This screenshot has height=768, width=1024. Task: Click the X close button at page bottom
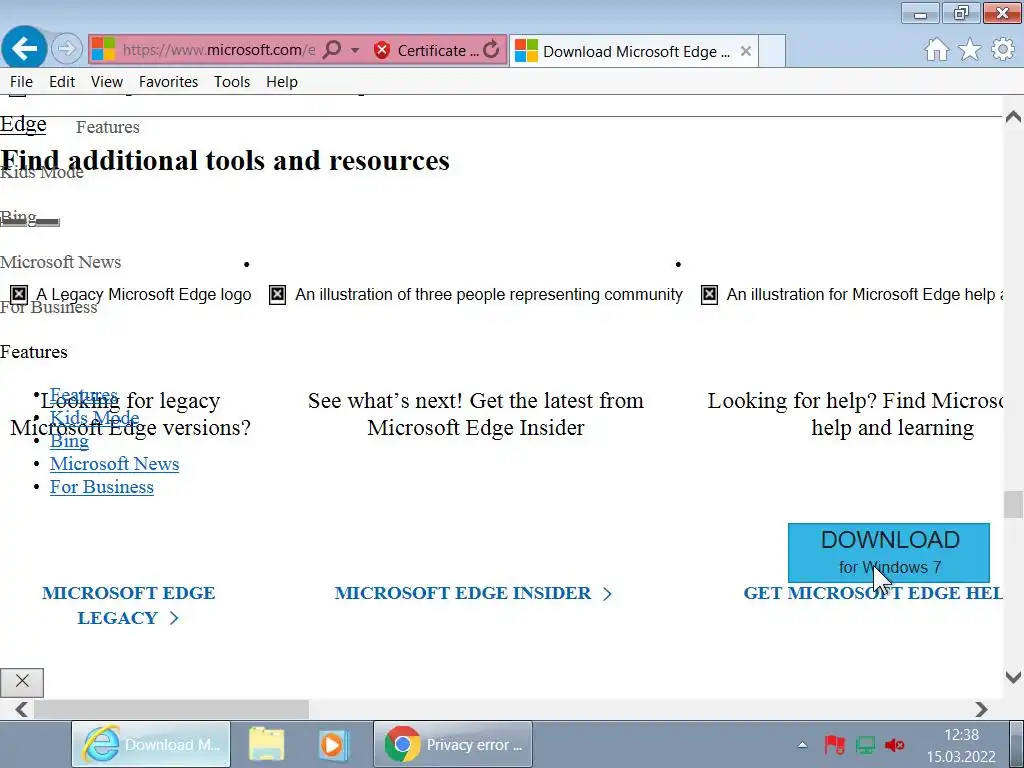point(22,682)
